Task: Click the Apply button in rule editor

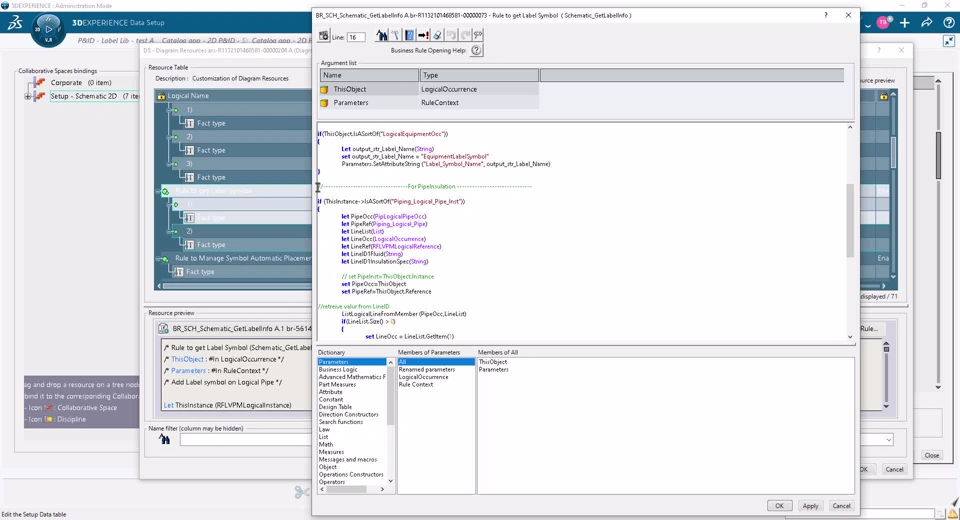Action: click(x=811, y=506)
